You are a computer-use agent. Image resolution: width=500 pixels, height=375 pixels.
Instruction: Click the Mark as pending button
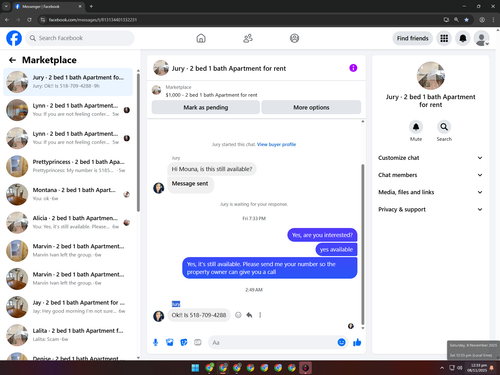(206, 107)
